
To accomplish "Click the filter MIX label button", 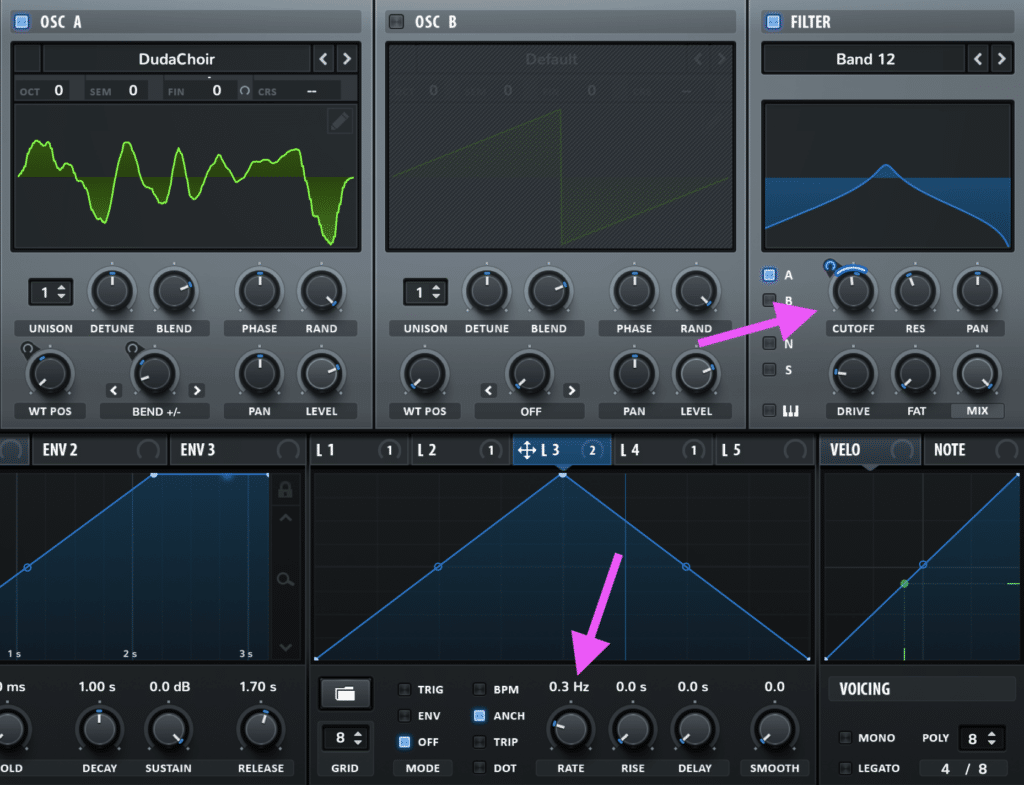I will pos(977,411).
